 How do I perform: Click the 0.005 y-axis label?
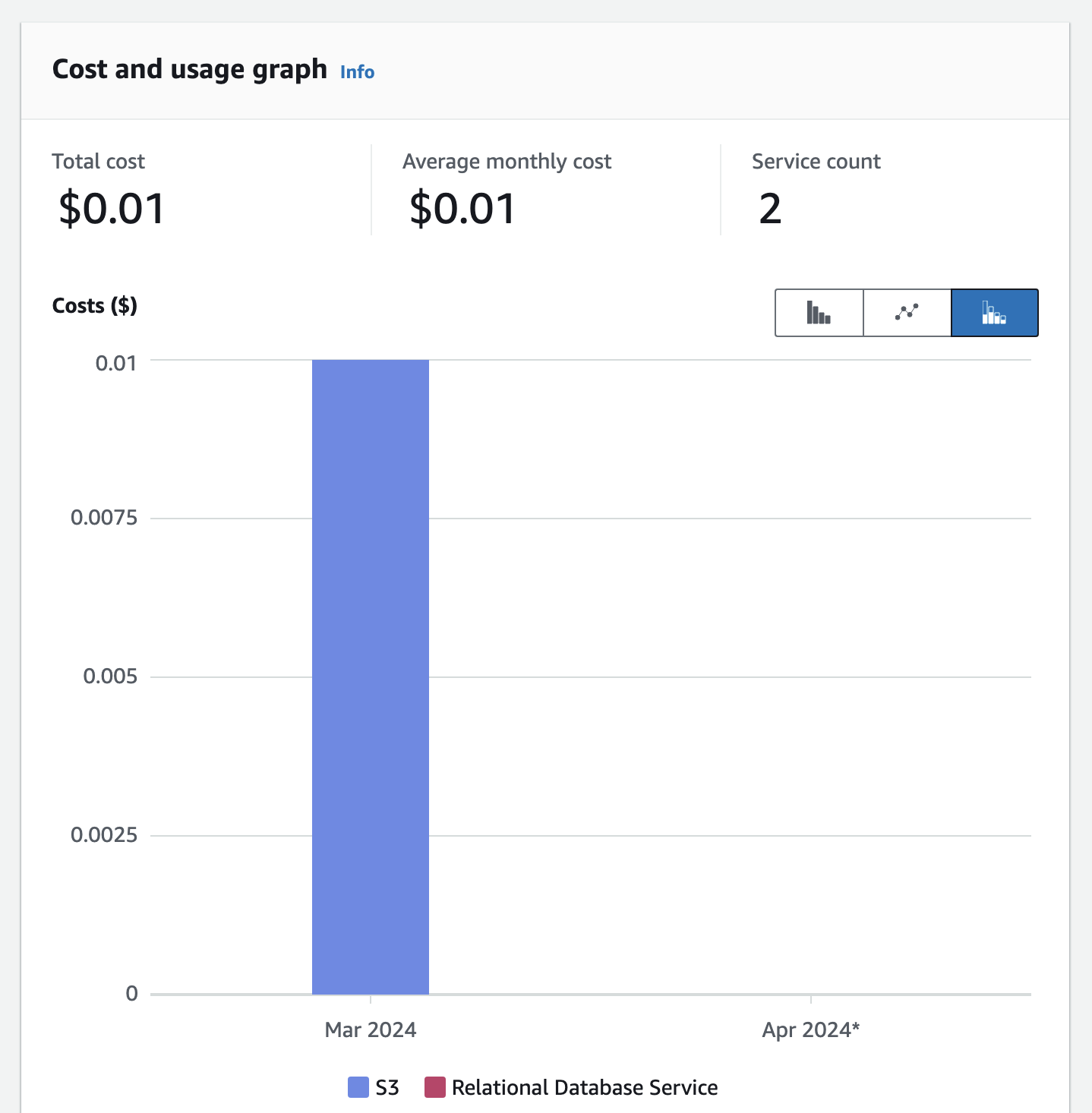[x=110, y=676]
